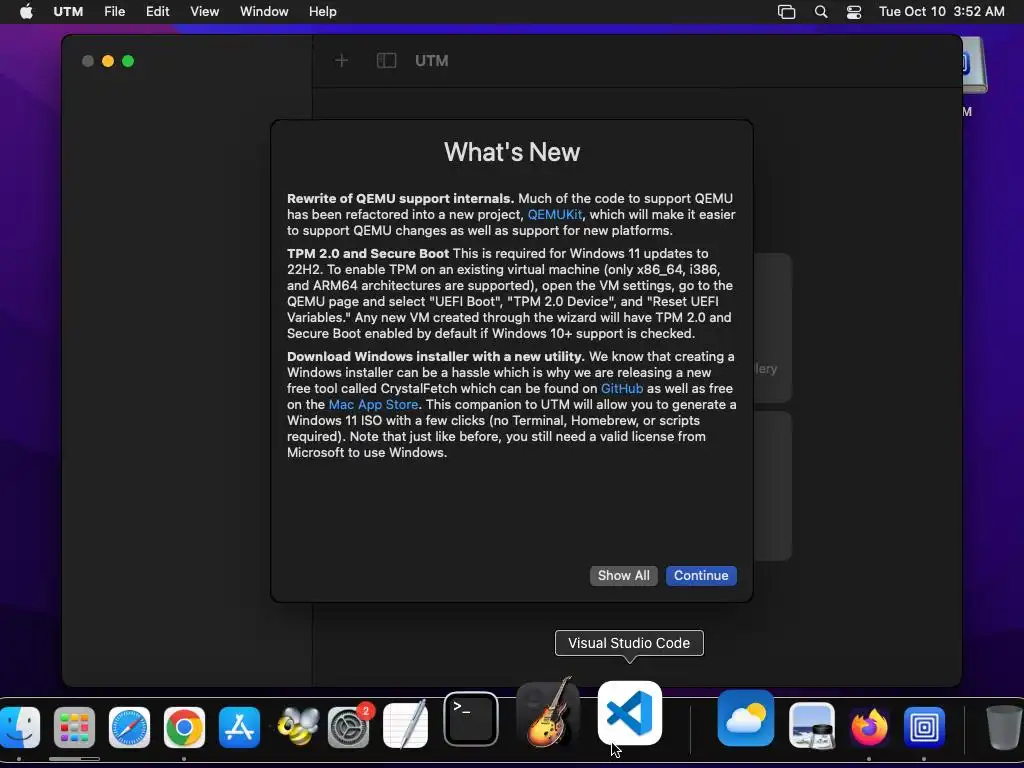
Task: Click "TPM 2.0 and Secure Boot" heading text
Action: point(368,253)
